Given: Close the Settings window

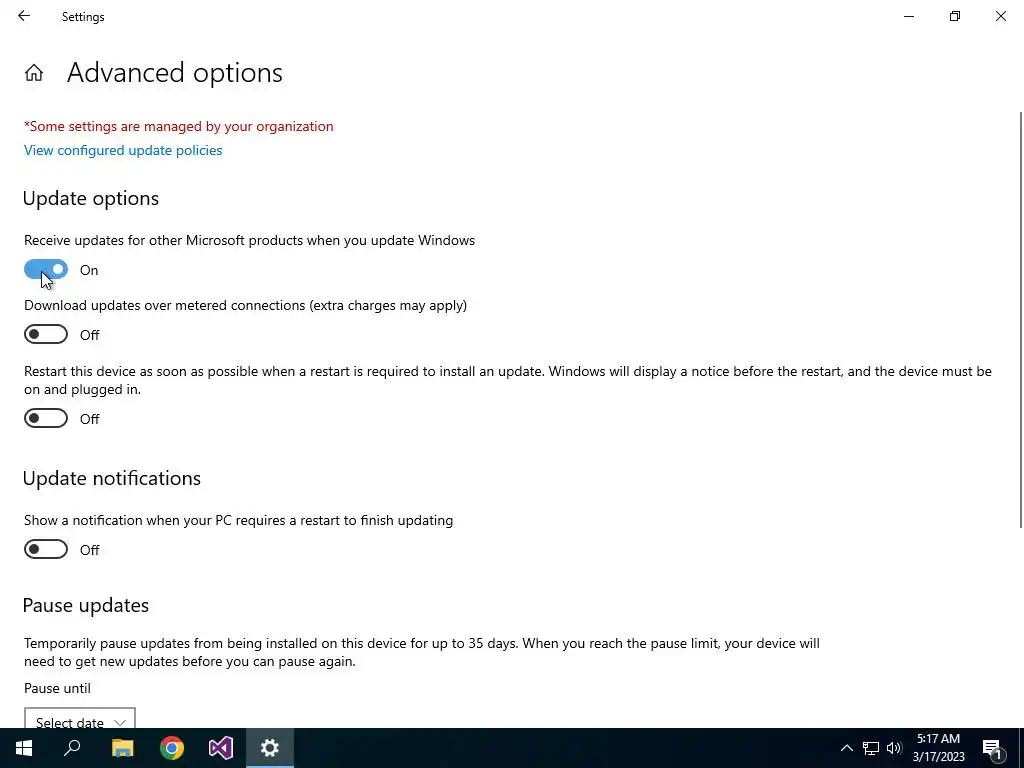Looking at the screenshot, I should point(1000,16).
